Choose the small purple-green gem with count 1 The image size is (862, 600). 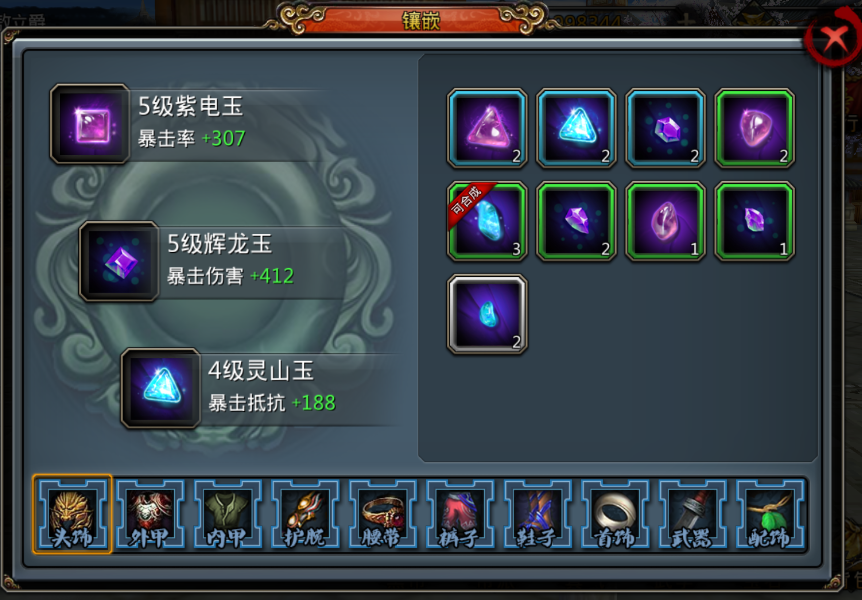tap(754, 221)
